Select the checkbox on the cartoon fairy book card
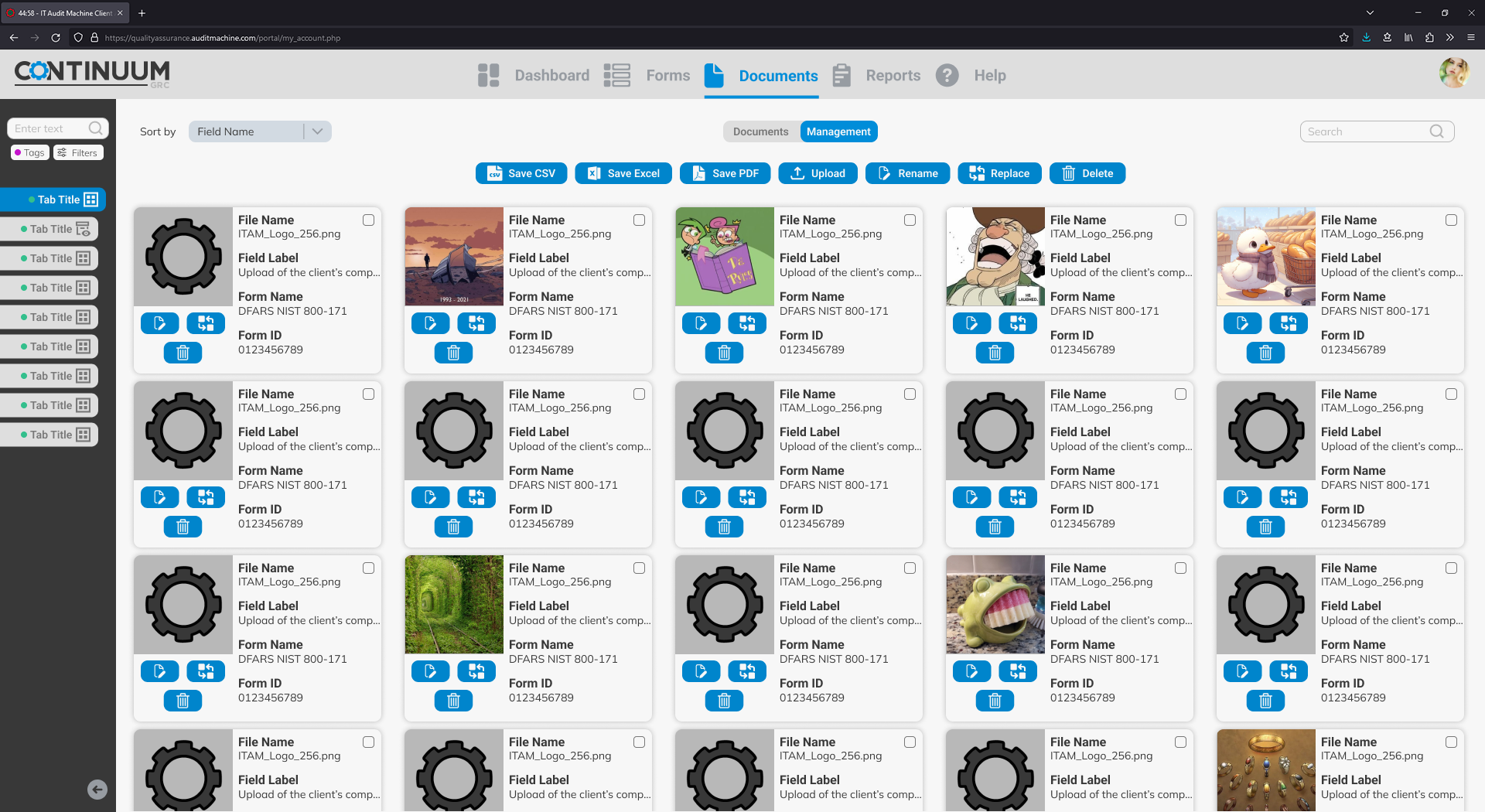The width and height of the screenshot is (1485, 812). pyautogui.click(x=910, y=220)
